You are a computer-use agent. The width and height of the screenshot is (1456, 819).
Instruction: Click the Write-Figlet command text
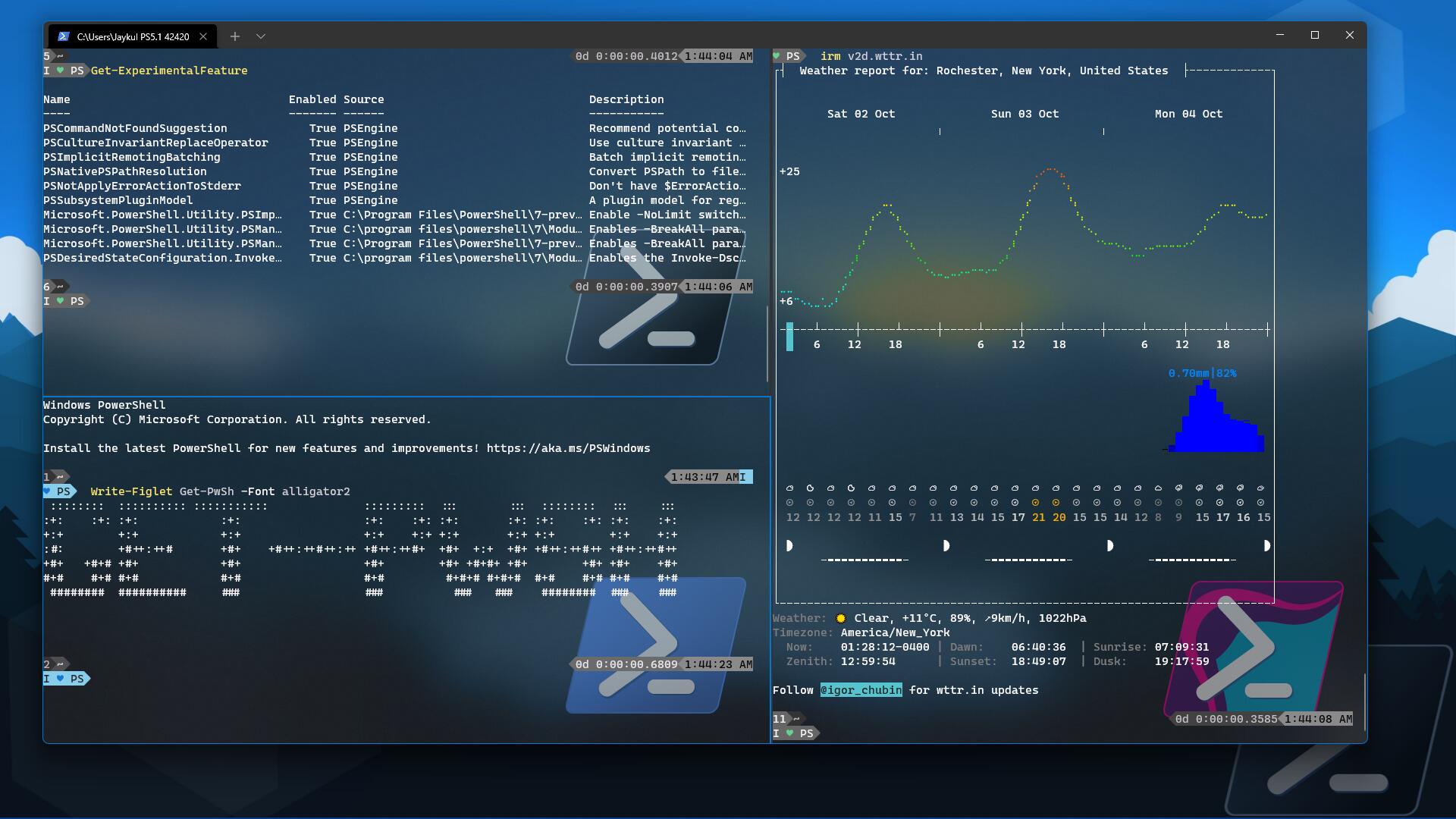[x=131, y=491]
